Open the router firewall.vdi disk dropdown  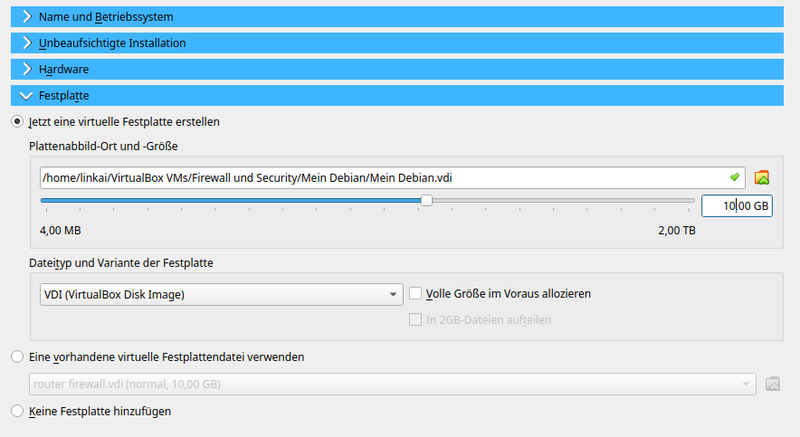[392, 384]
